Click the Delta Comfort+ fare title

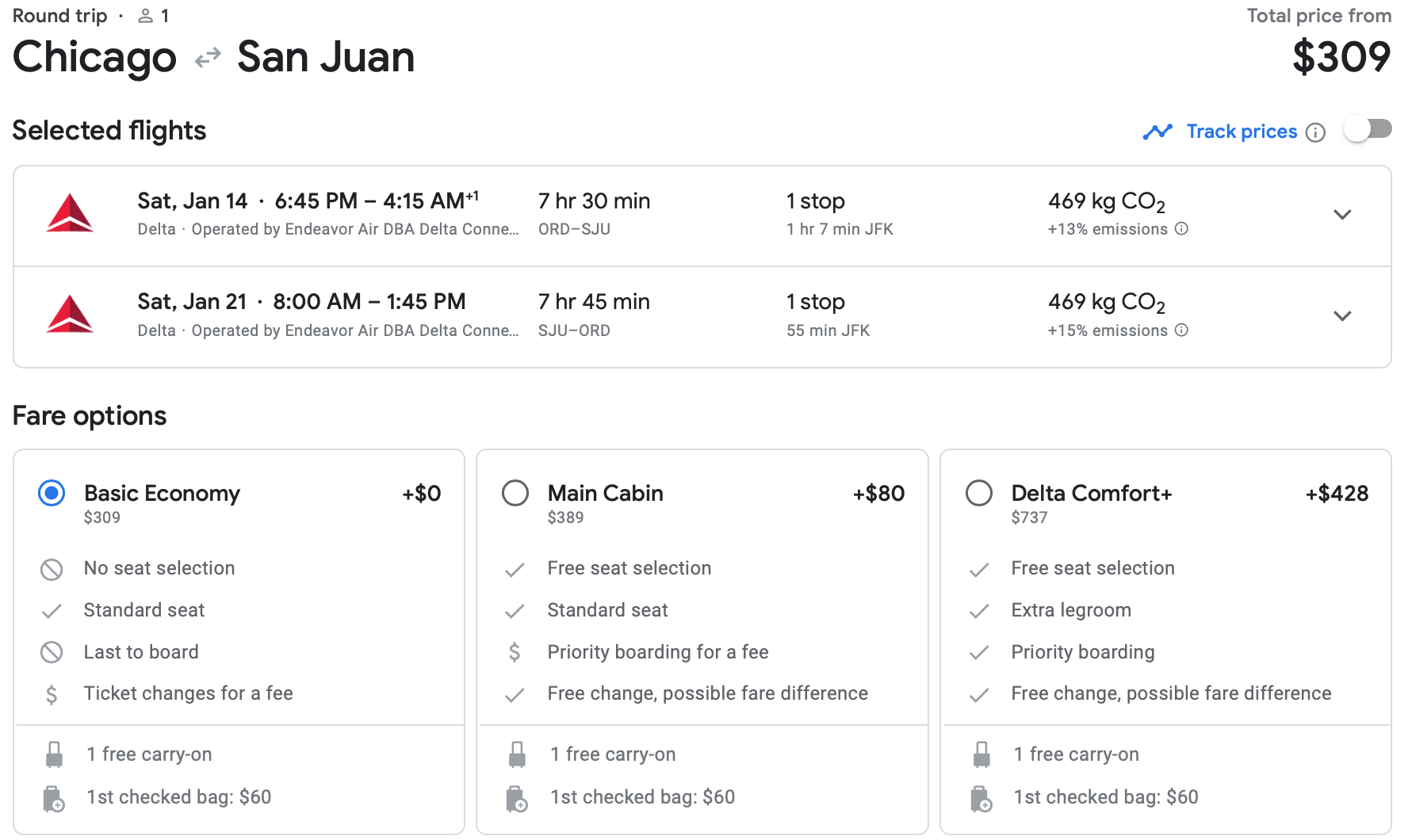[1091, 493]
